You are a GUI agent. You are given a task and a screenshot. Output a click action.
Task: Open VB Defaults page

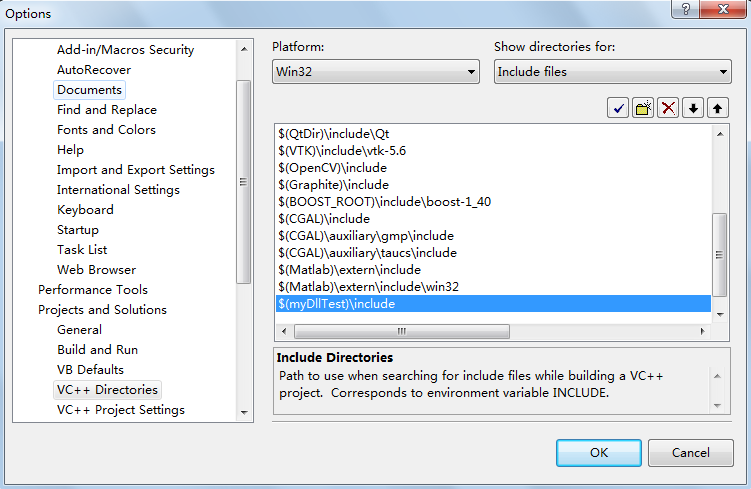pyautogui.click(x=90, y=370)
